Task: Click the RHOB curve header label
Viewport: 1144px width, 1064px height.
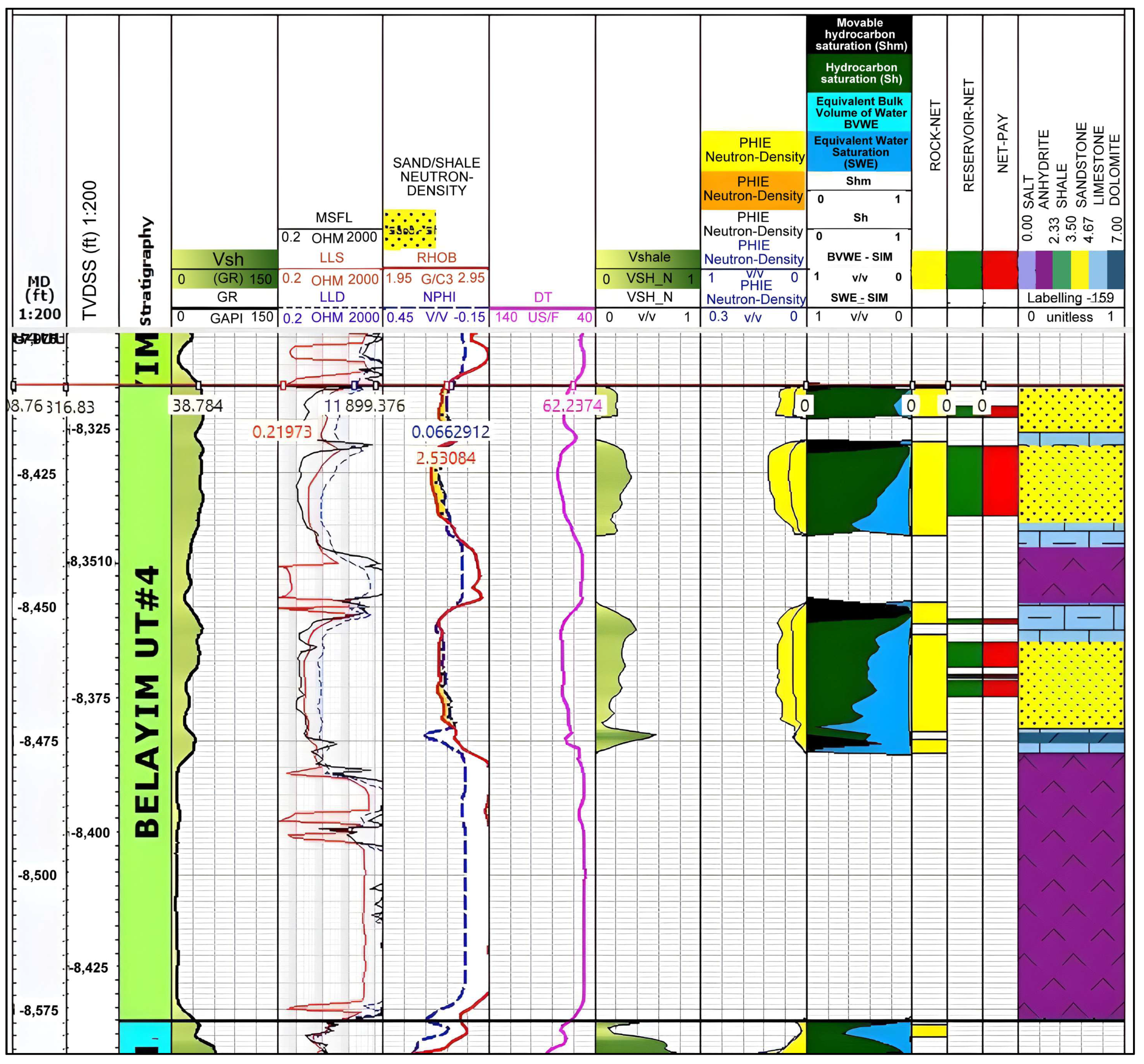Action: coord(436,258)
